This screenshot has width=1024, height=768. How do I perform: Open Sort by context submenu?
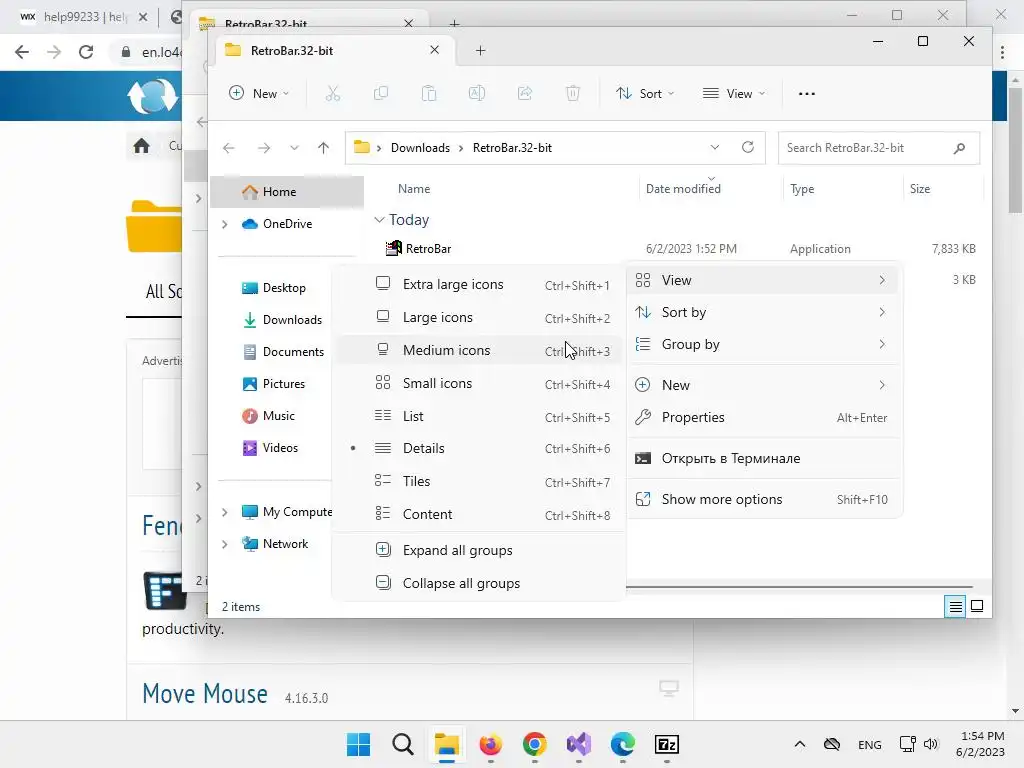click(x=764, y=312)
